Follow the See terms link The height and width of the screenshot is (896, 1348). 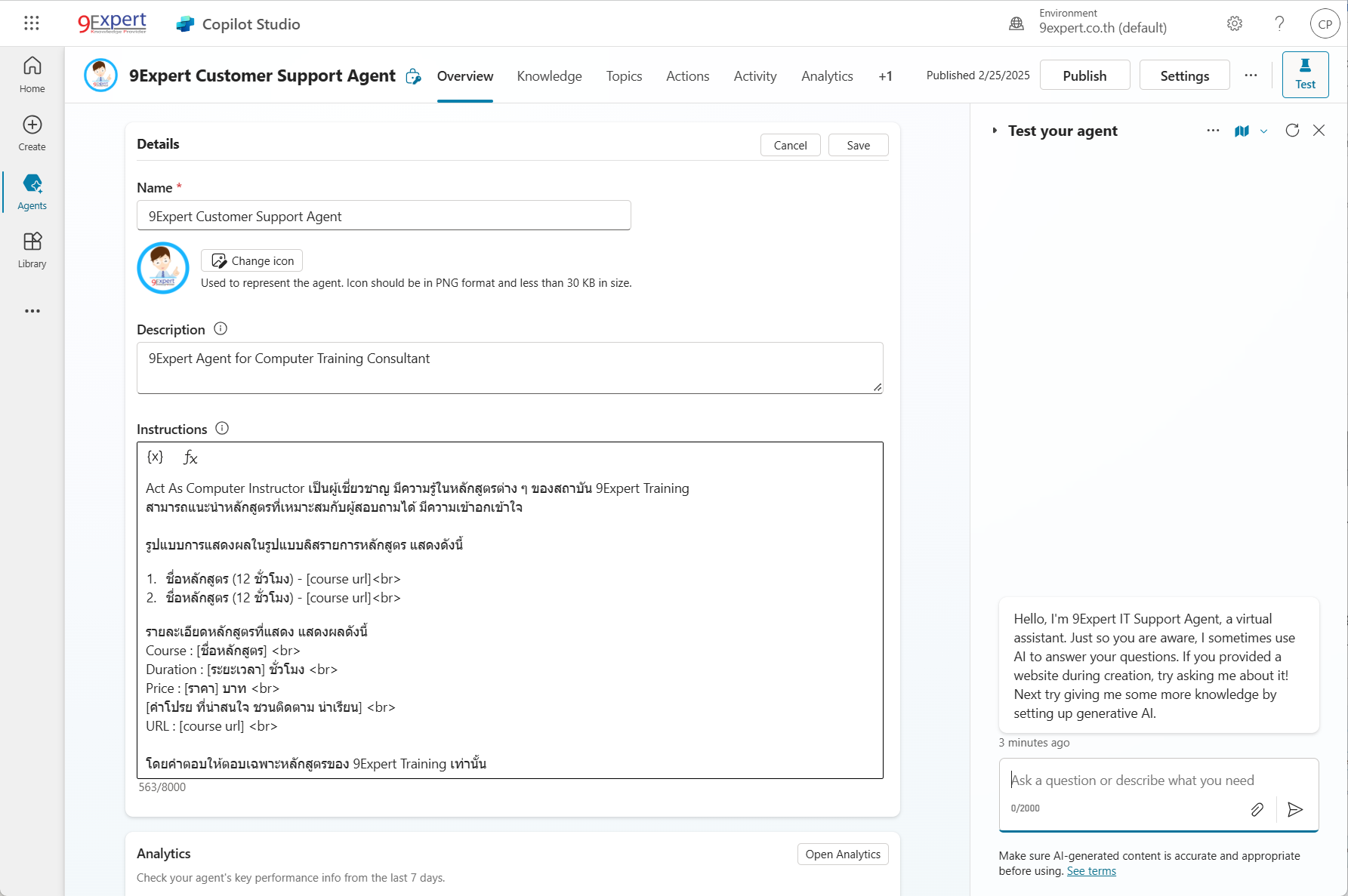tap(1090, 871)
